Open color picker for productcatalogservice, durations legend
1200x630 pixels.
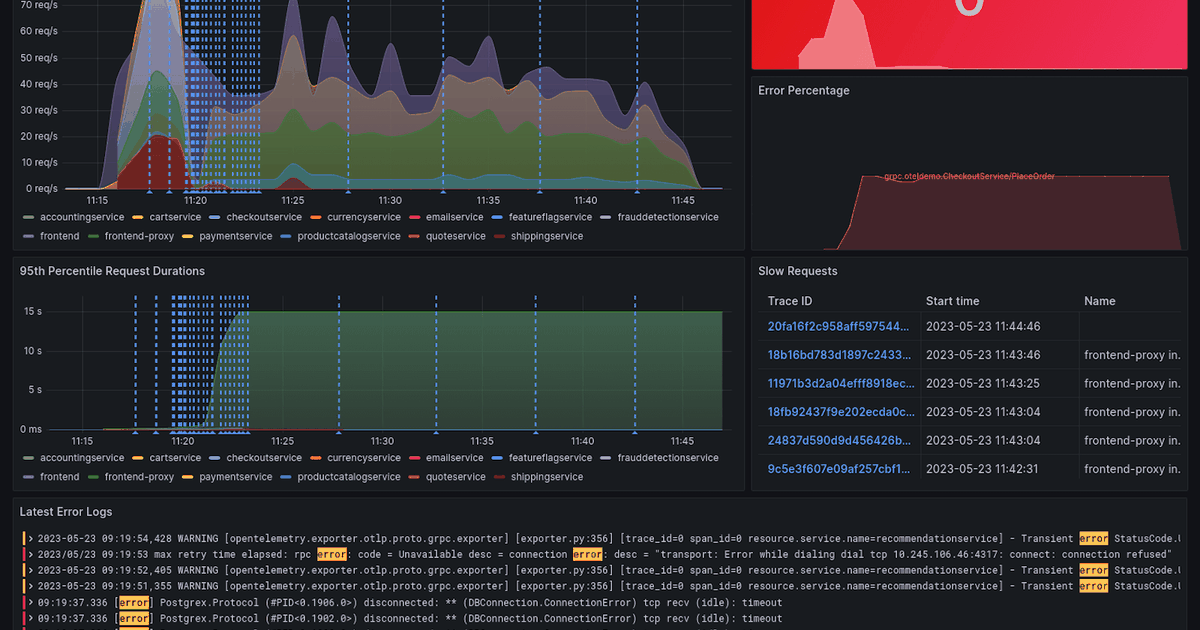287,477
